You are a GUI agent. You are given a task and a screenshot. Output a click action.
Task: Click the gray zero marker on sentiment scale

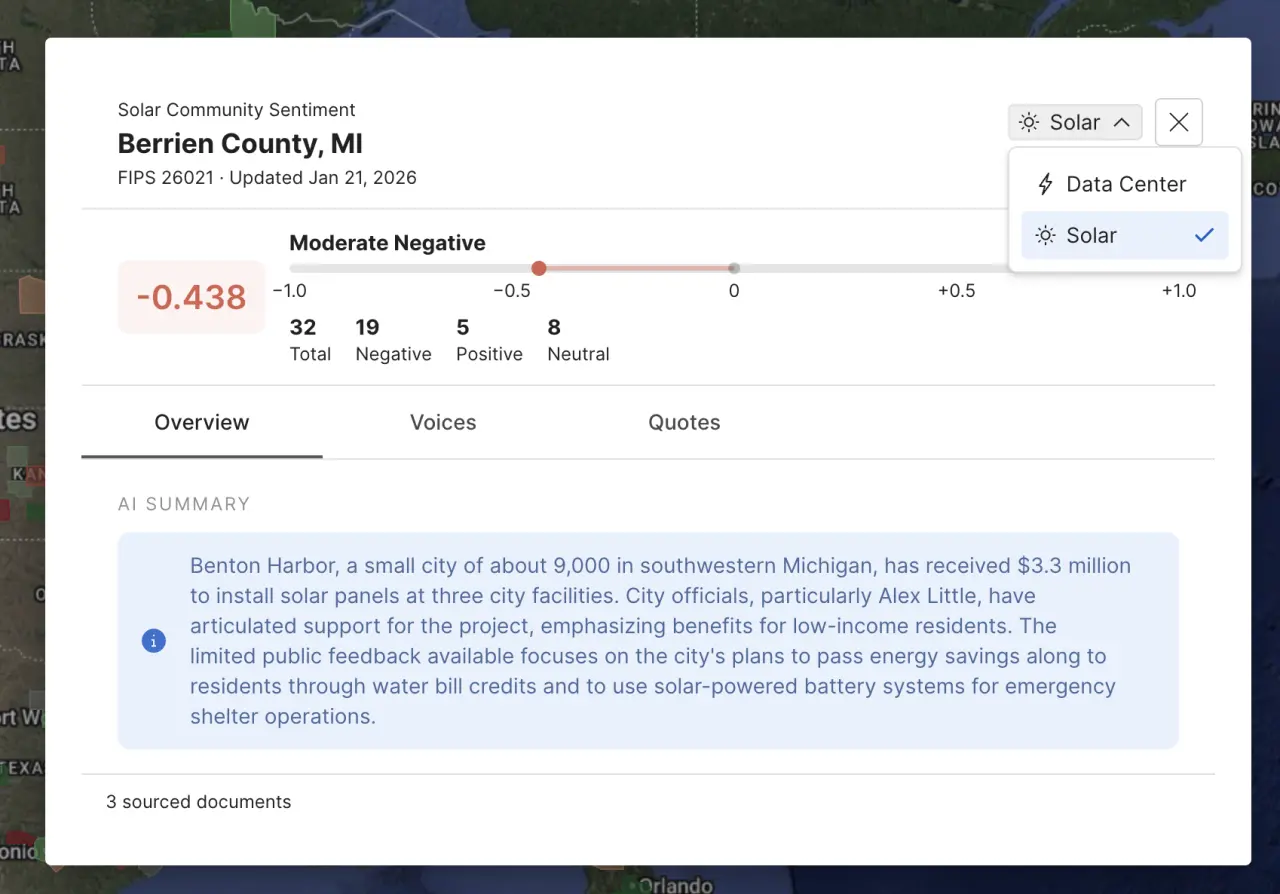click(734, 268)
